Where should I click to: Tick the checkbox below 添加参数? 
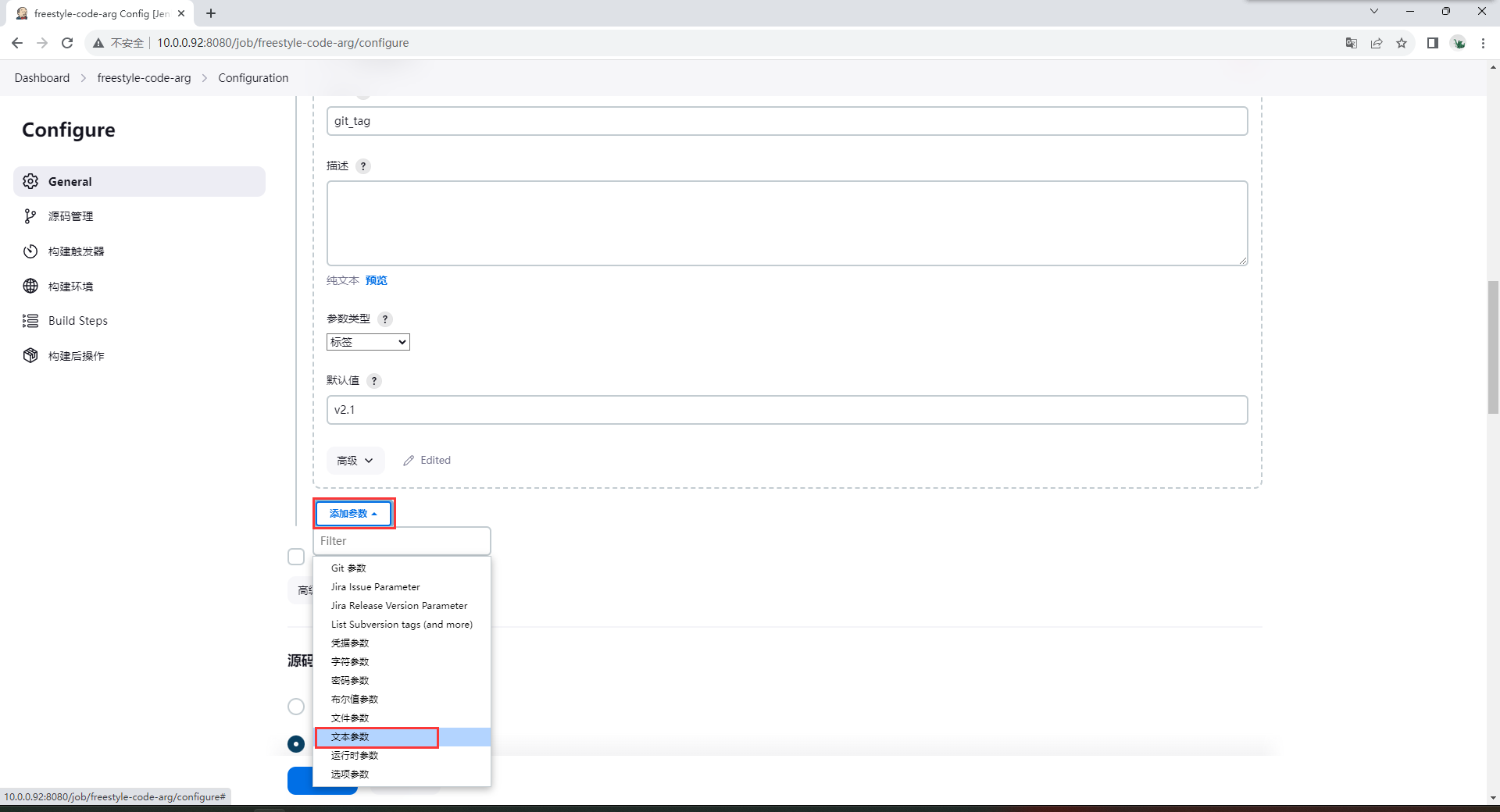coord(296,557)
